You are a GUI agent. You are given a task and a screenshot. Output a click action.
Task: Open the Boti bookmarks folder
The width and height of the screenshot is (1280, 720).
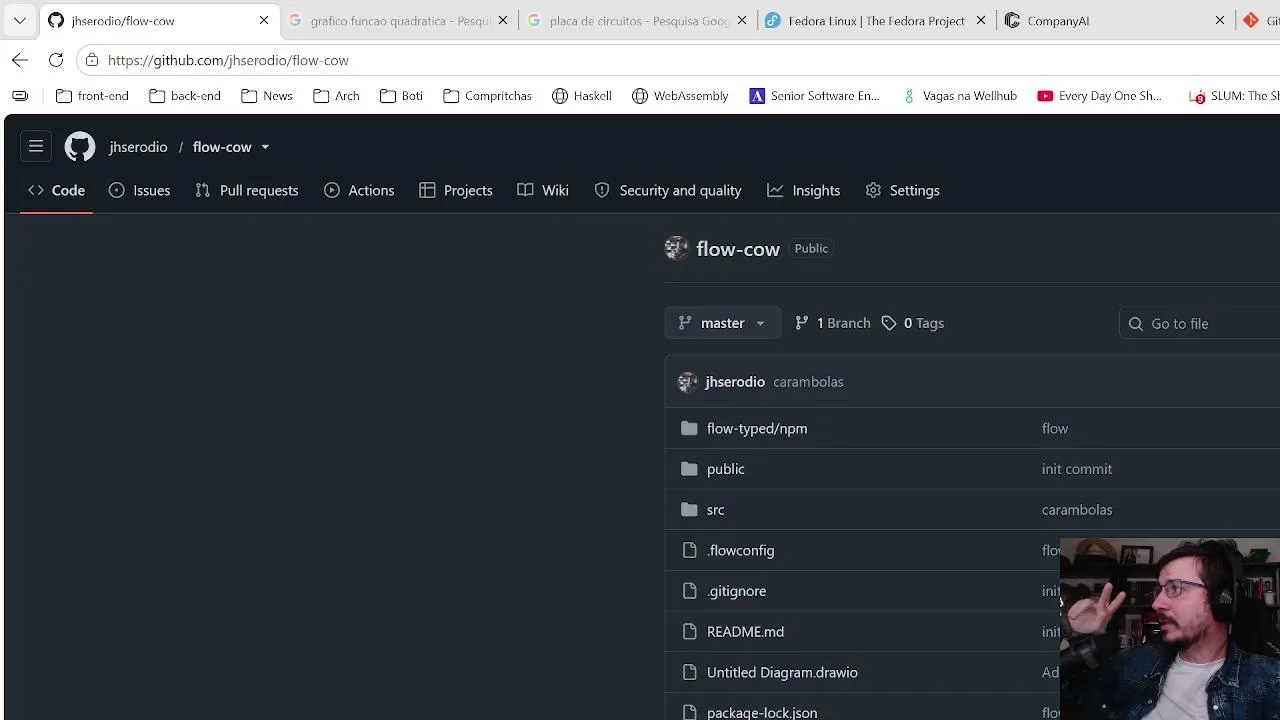(x=401, y=96)
